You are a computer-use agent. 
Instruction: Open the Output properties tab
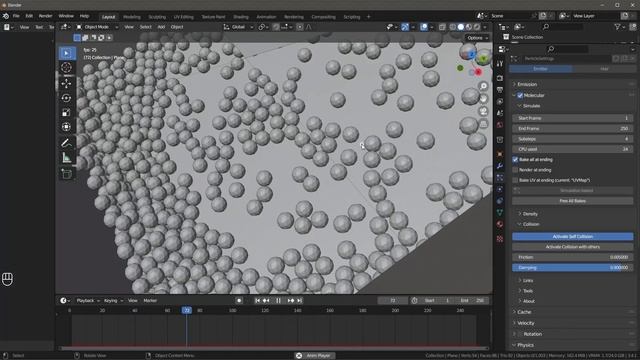pyautogui.click(x=500, y=90)
